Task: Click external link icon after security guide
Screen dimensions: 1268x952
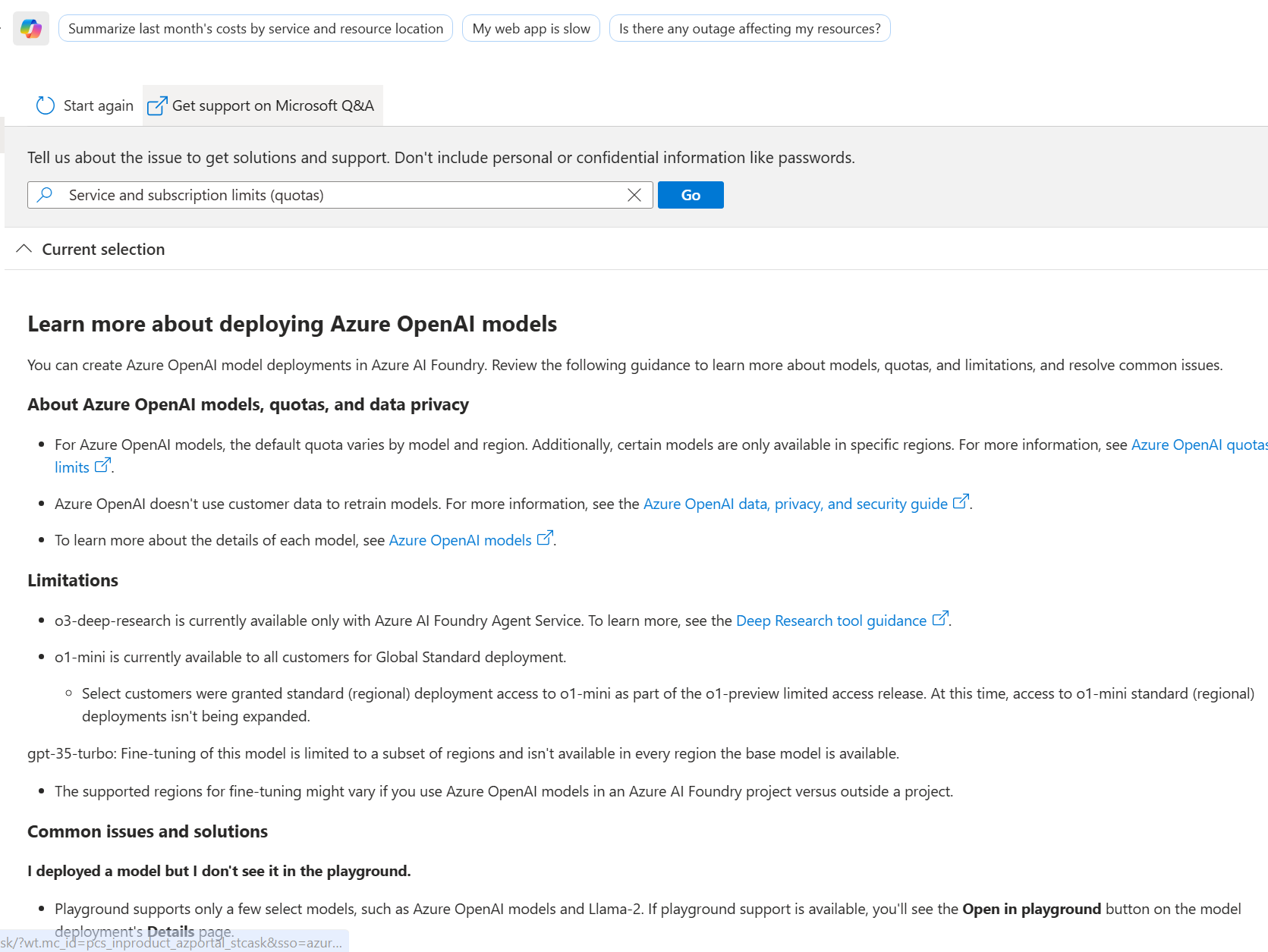Action: click(x=961, y=501)
